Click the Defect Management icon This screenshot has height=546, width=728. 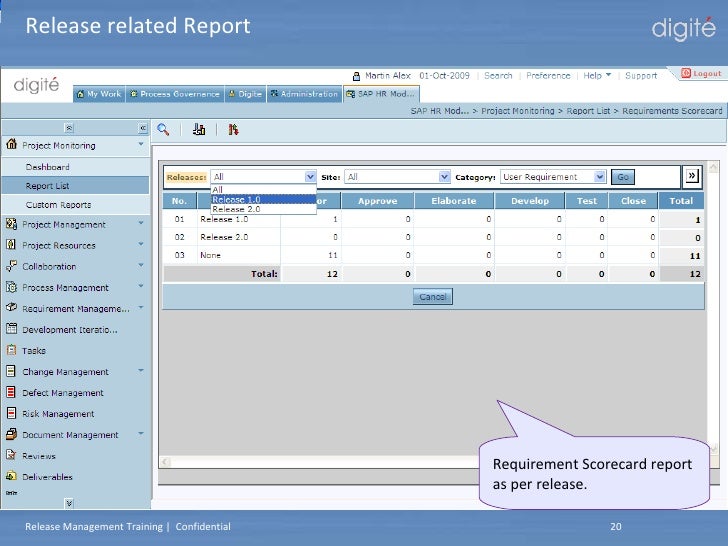(x=11, y=393)
